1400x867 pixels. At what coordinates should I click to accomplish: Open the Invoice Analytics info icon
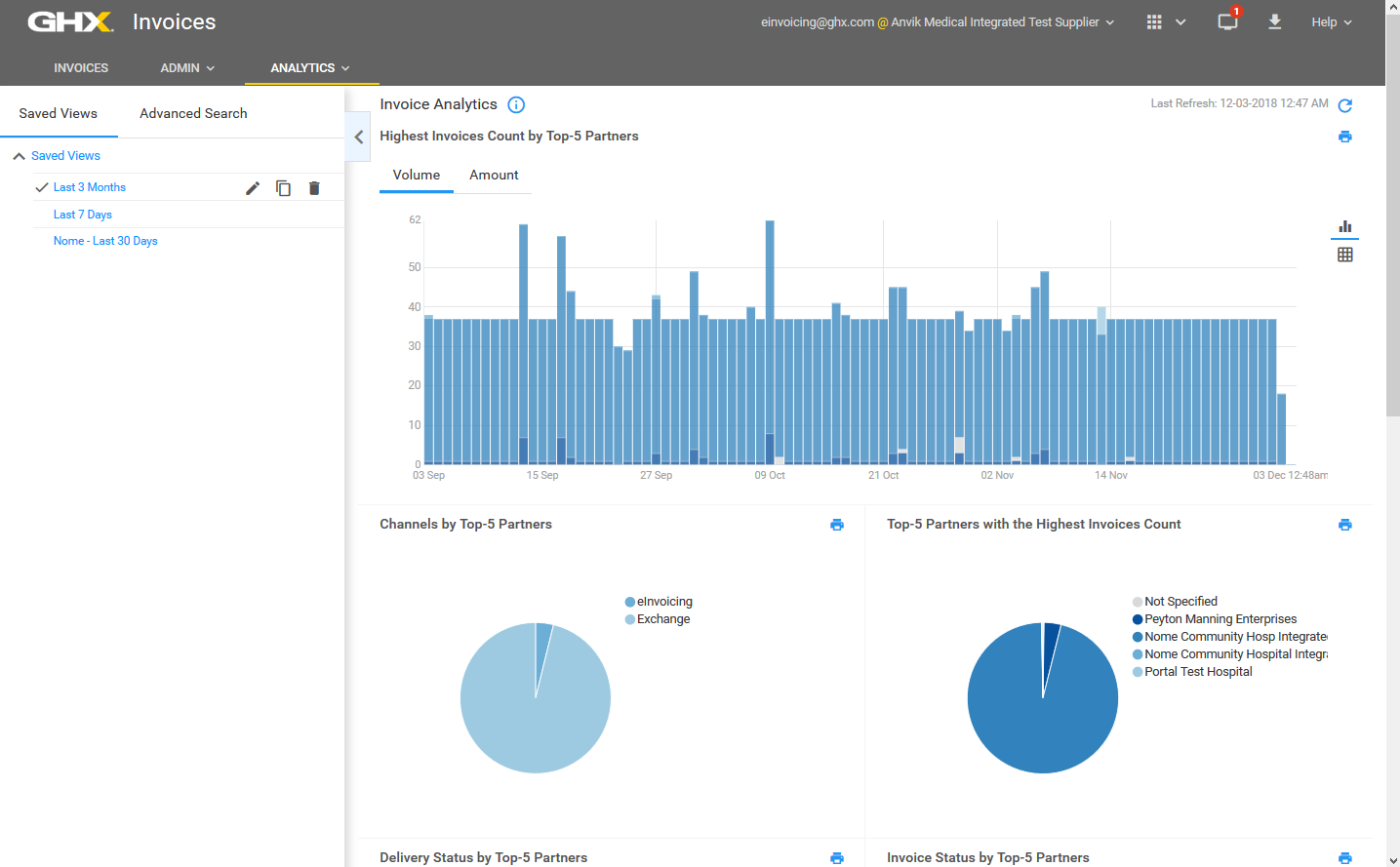(x=516, y=105)
